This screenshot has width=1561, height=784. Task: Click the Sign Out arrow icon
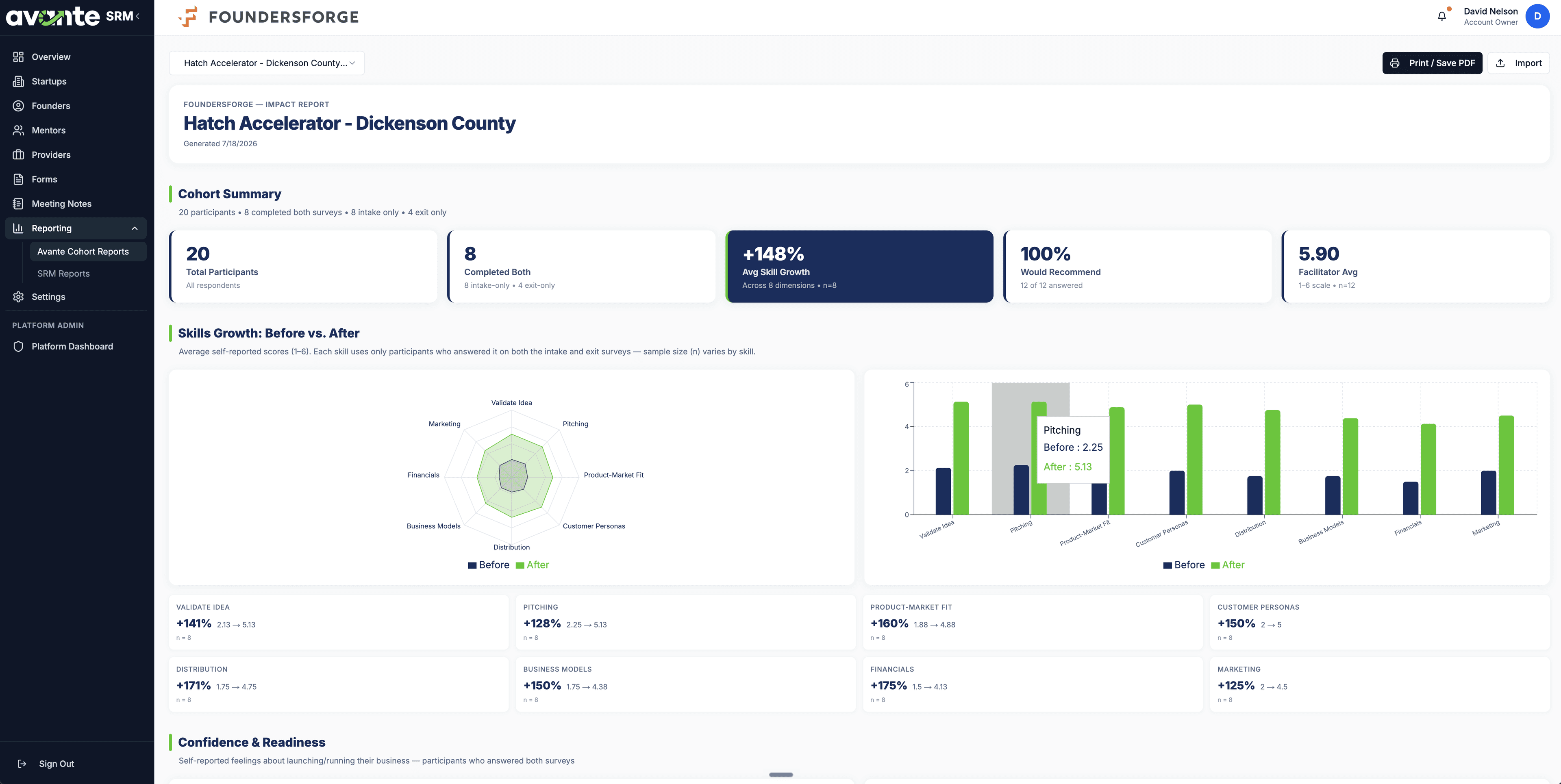pos(22,764)
